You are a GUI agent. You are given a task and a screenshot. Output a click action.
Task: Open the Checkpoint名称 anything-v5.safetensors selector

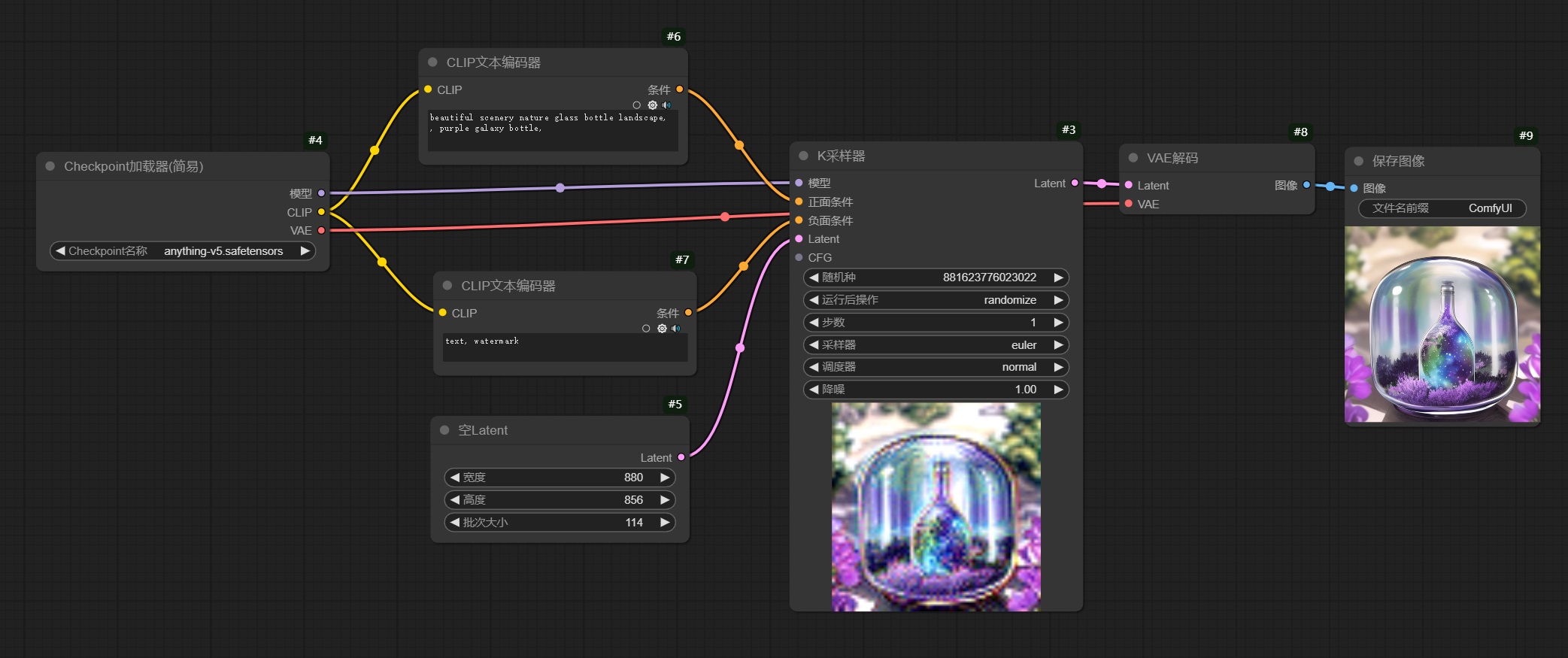click(x=183, y=251)
